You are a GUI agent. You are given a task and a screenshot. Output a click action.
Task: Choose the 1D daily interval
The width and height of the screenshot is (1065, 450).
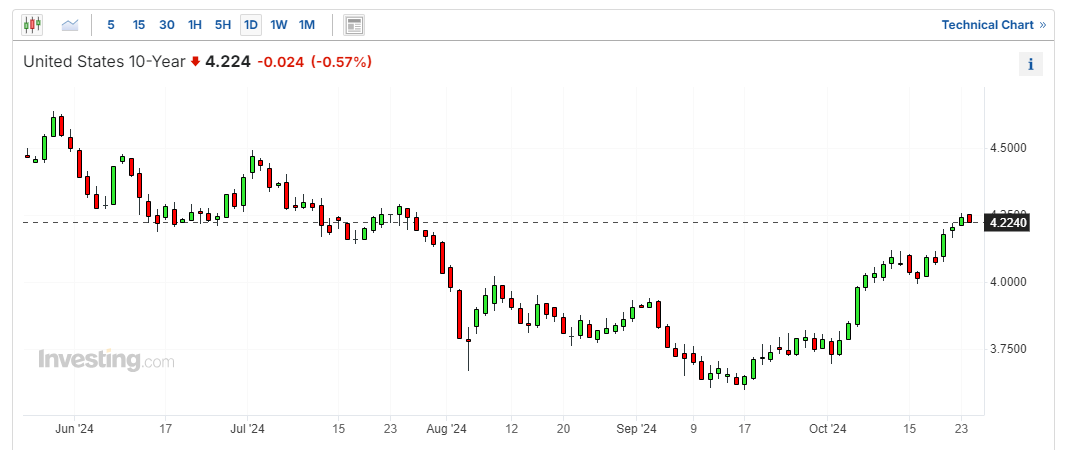251,25
